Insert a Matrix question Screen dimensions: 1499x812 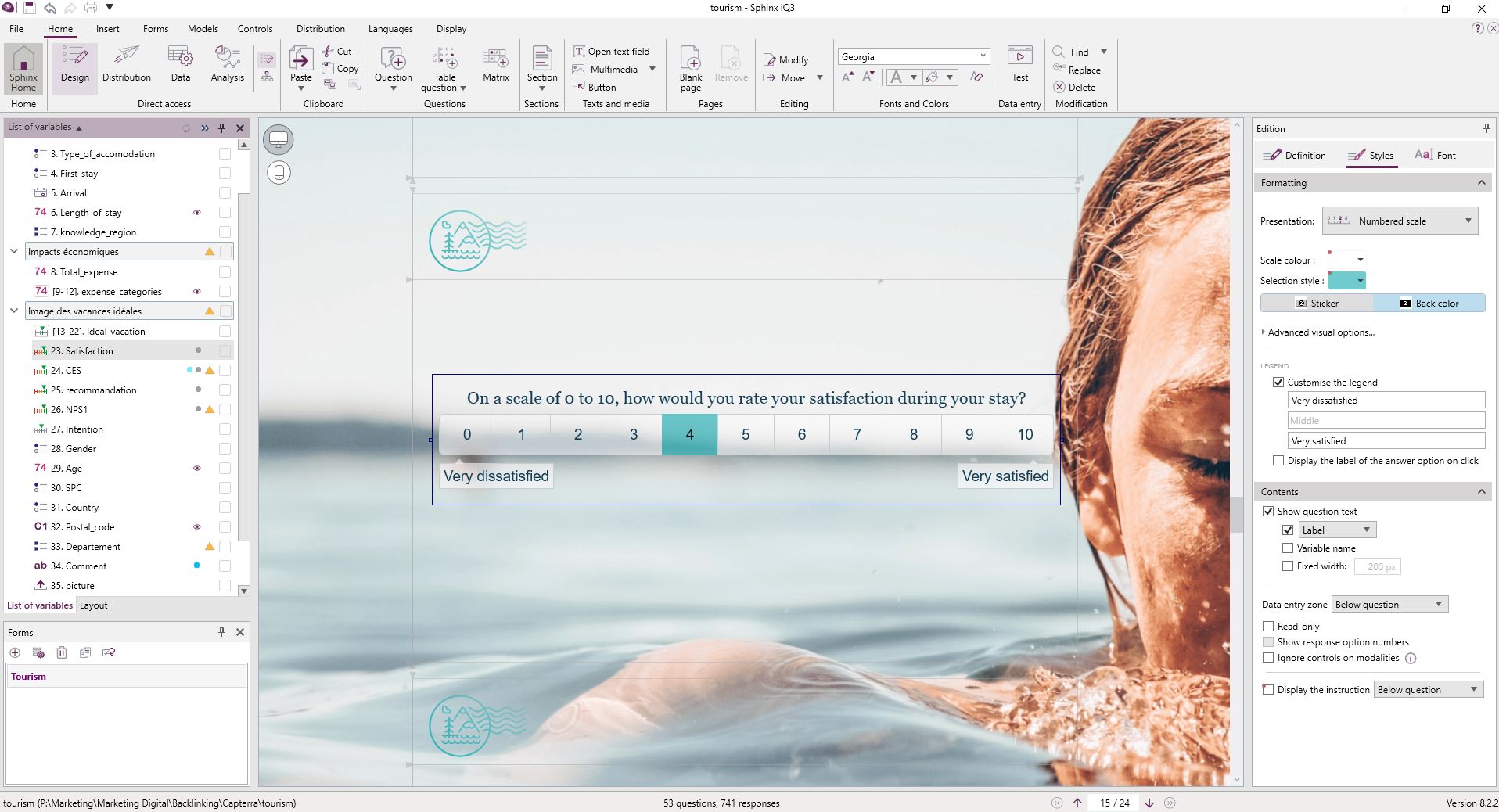coord(495,66)
